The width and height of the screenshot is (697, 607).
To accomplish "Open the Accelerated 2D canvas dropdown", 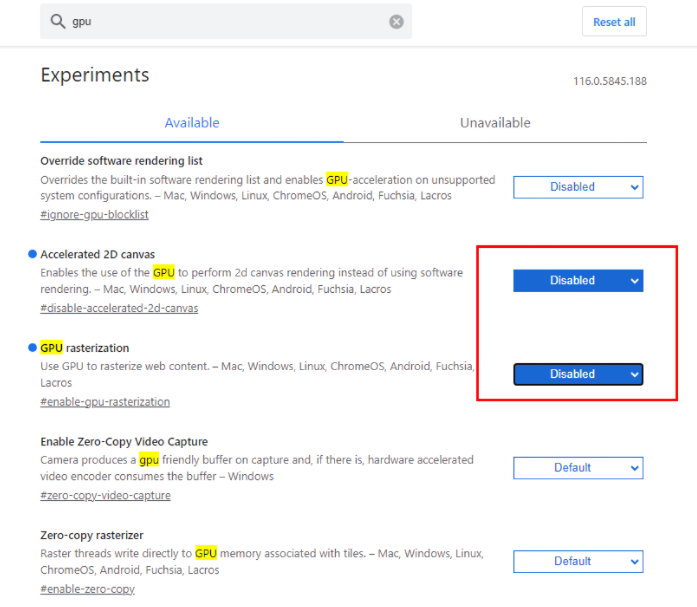I will pyautogui.click(x=578, y=280).
